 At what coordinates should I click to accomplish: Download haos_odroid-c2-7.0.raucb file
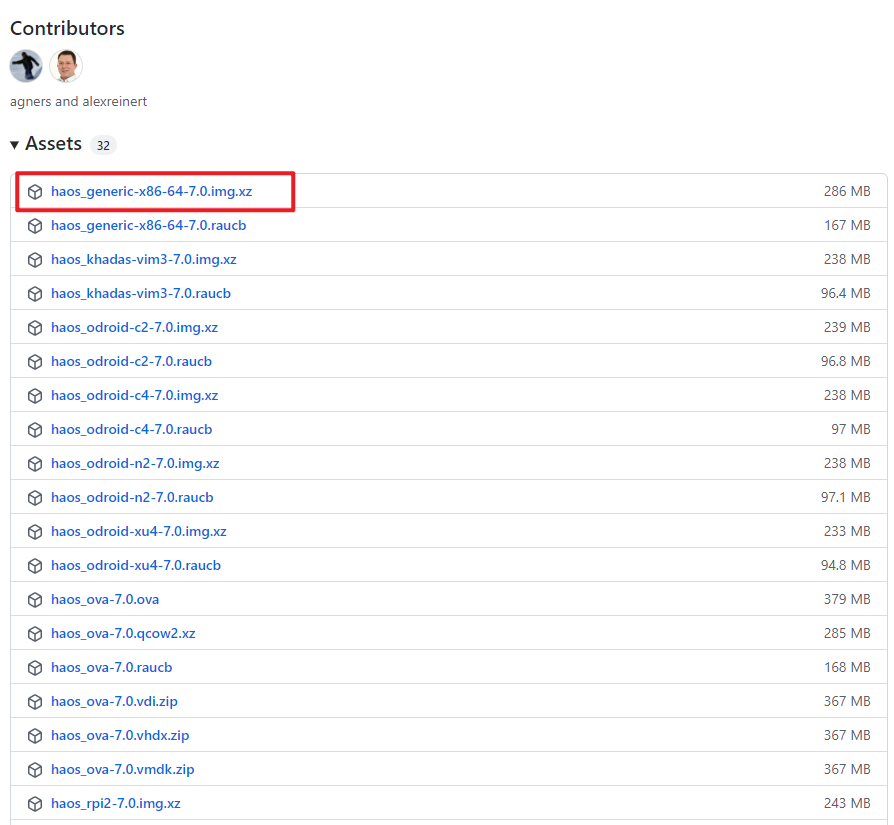click(131, 361)
